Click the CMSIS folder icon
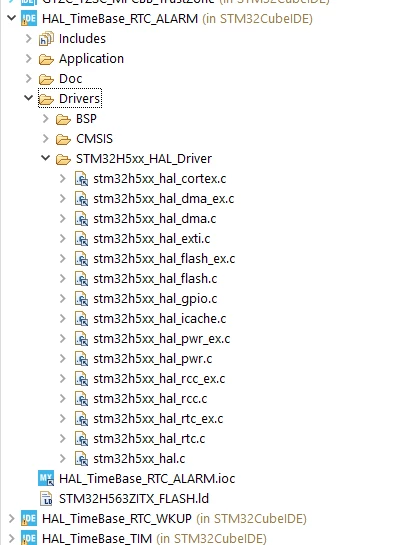The image size is (400, 545). point(63,139)
